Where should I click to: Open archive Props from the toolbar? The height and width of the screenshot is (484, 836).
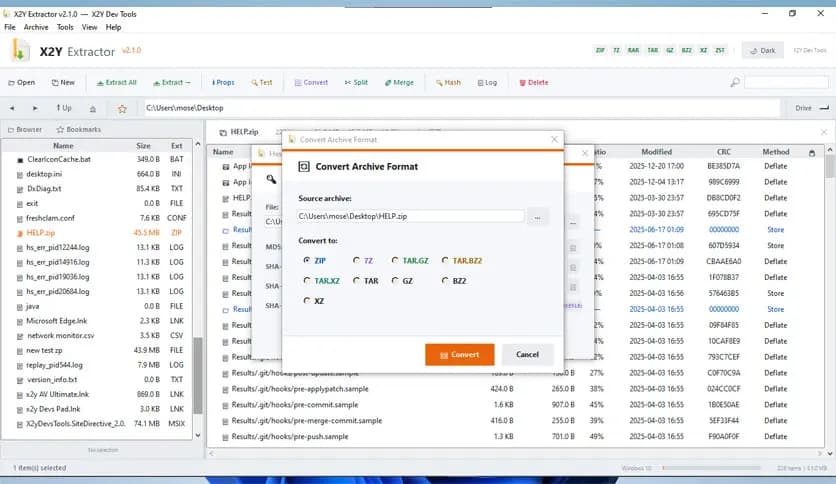[223, 83]
